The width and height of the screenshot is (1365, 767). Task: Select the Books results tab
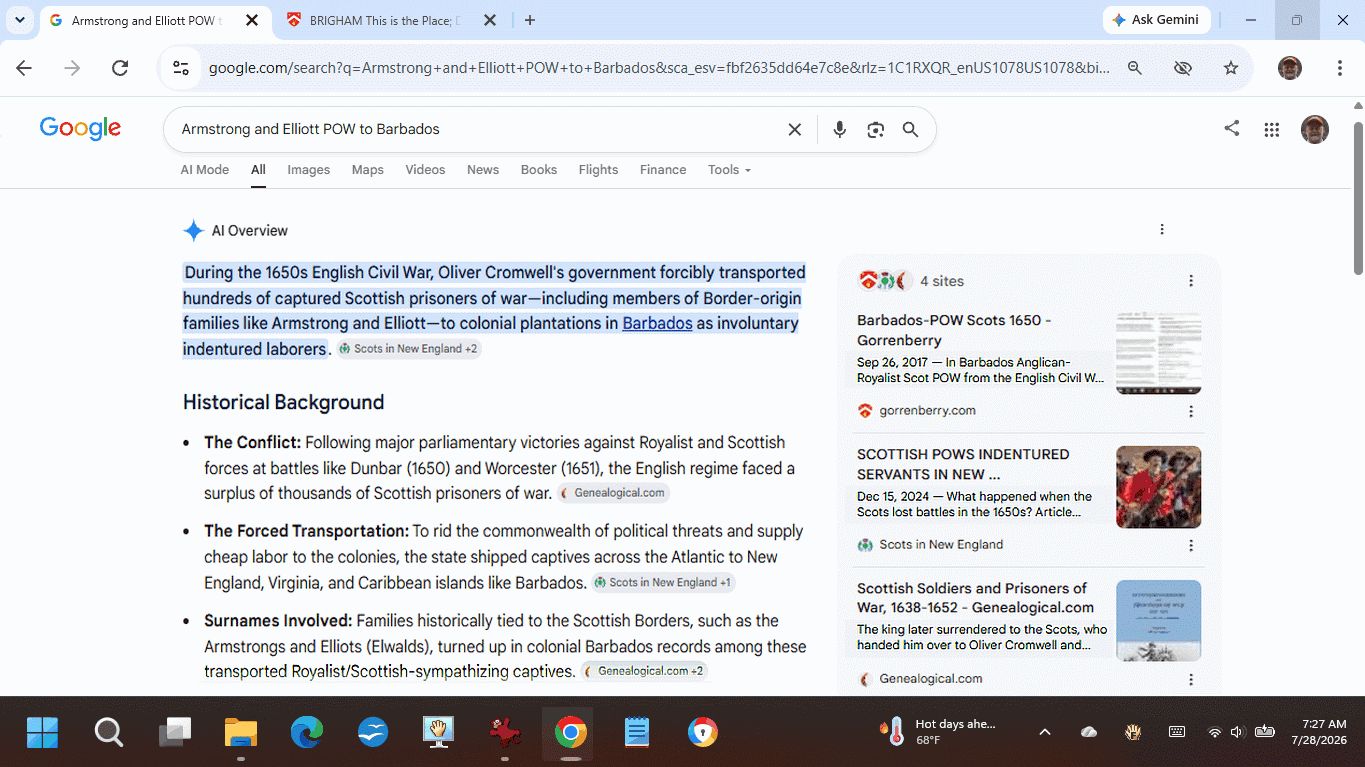point(539,170)
